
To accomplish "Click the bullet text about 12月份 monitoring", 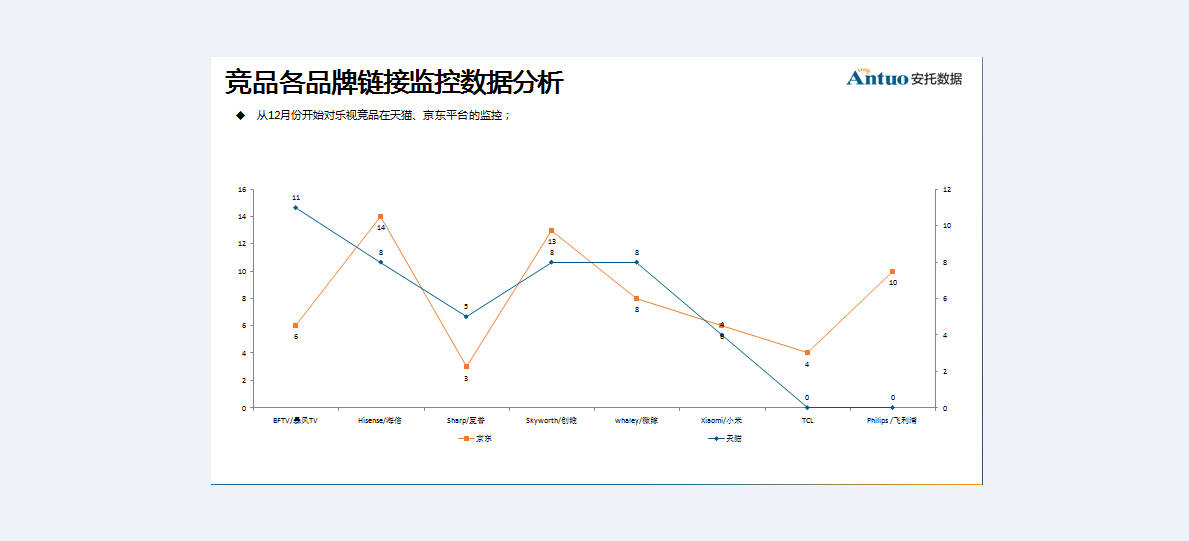I will tap(384, 116).
